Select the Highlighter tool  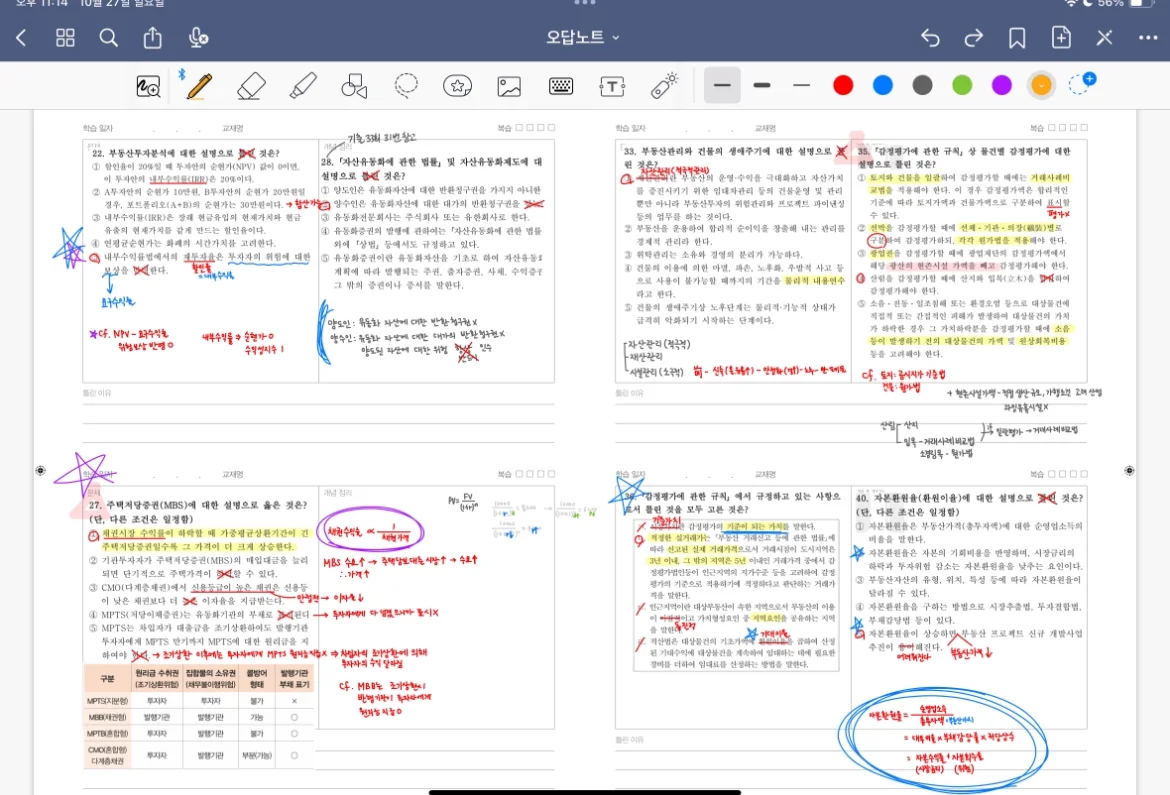303,86
